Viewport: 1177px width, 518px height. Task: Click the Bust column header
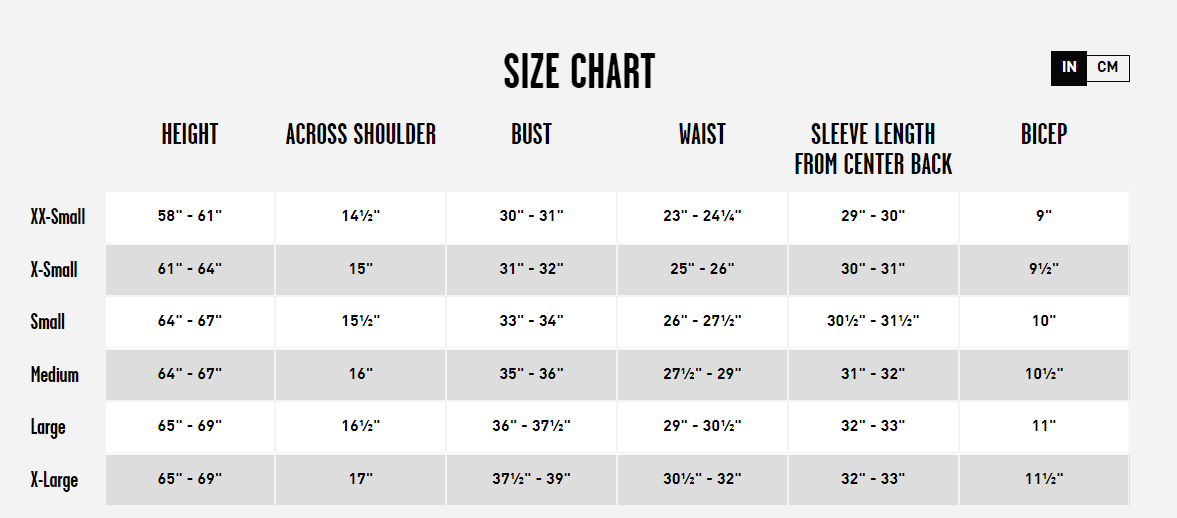531,135
